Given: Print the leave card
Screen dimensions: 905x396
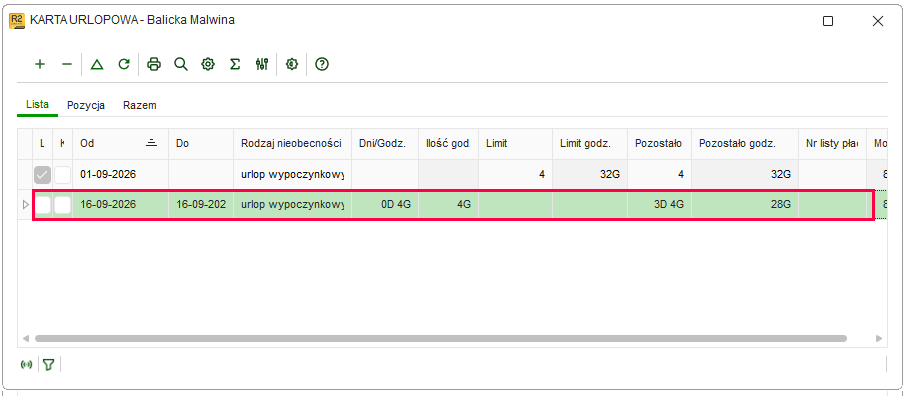Looking at the screenshot, I should click(154, 64).
